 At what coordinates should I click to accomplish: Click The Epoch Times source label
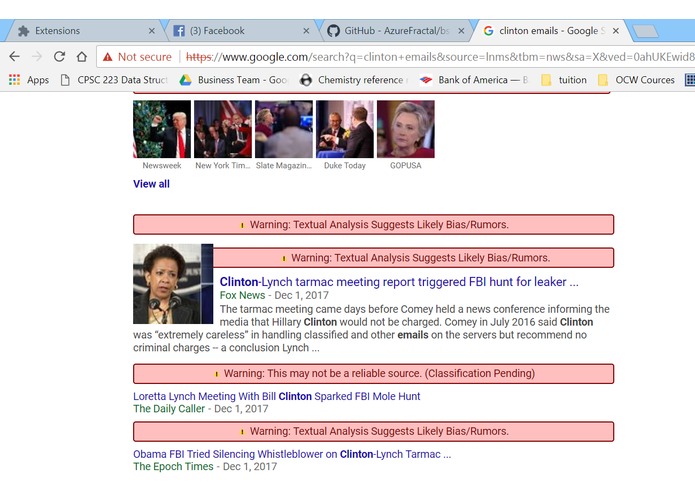click(173, 467)
